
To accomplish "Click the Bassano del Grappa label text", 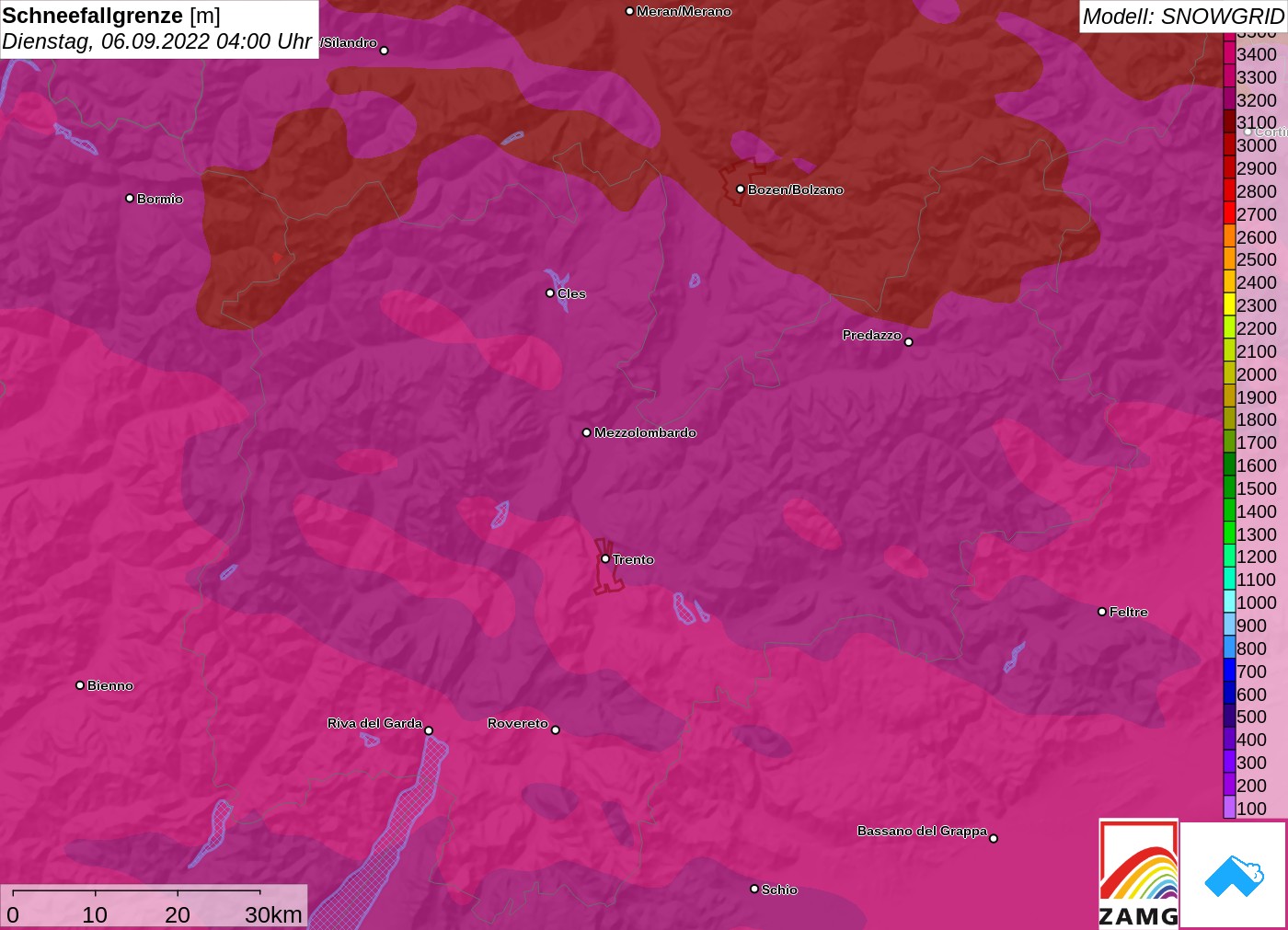I will pyautogui.click(x=922, y=831).
